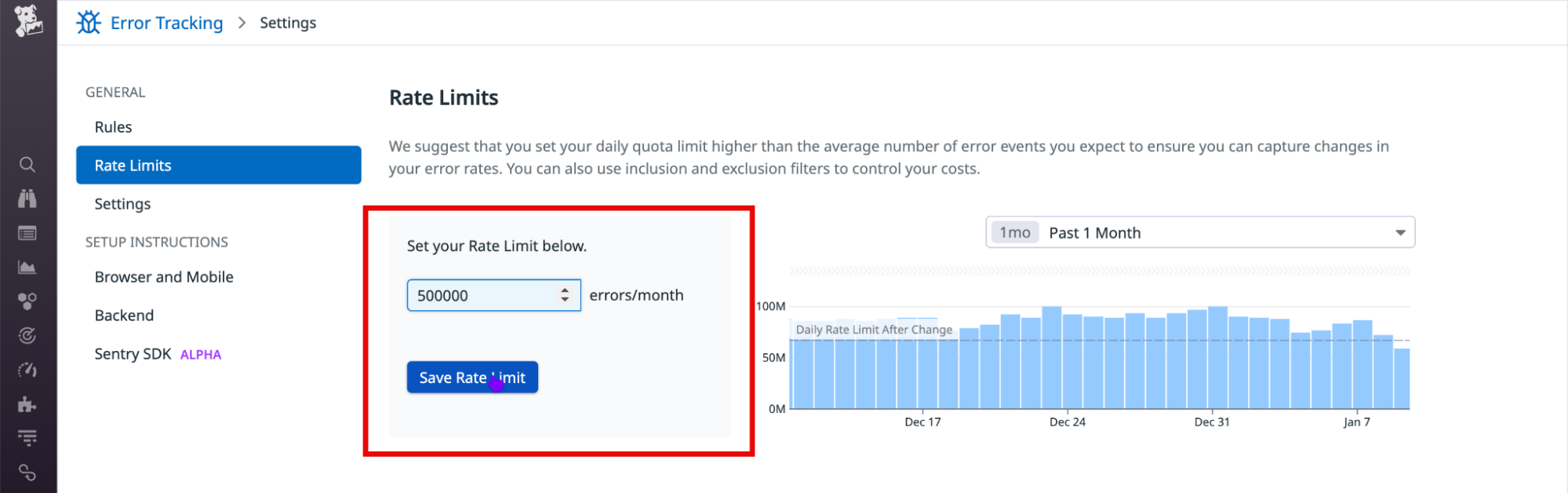Go to Error Tracking breadcrumb link
The height and width of the screenshot is (493, 1568).
pyautogui.click(x=166, y=23)
